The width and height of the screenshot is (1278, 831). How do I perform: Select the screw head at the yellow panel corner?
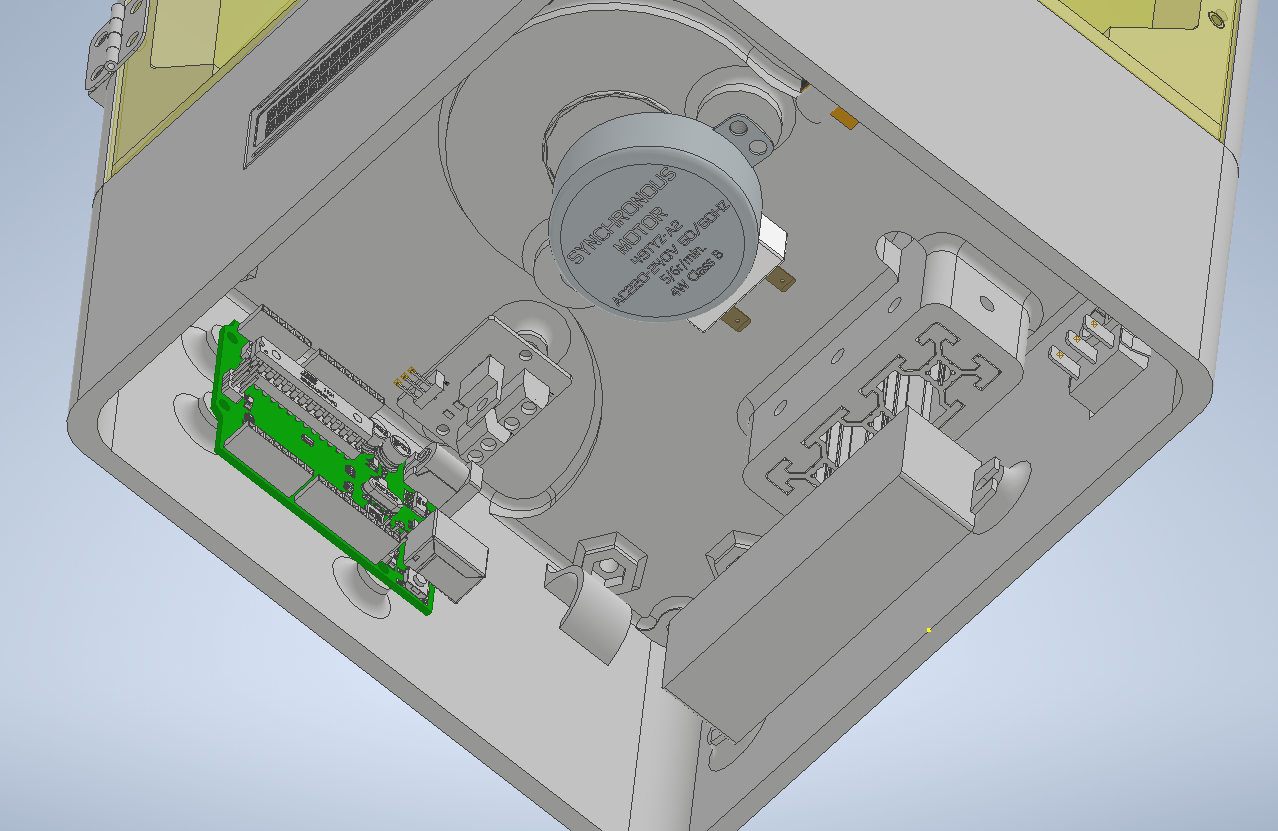pos(1216,19)
